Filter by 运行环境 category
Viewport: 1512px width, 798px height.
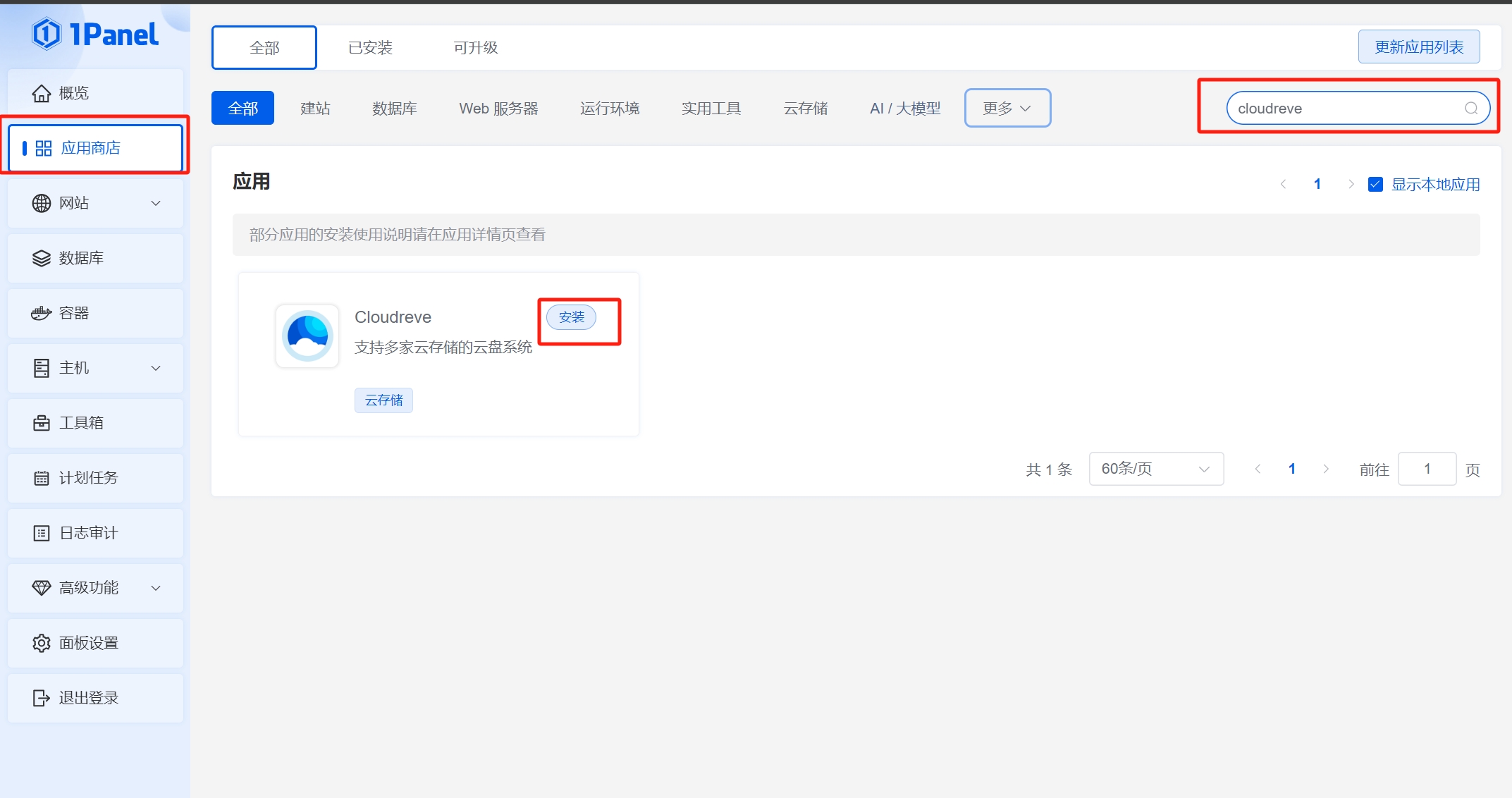click(x=610, y=109)
